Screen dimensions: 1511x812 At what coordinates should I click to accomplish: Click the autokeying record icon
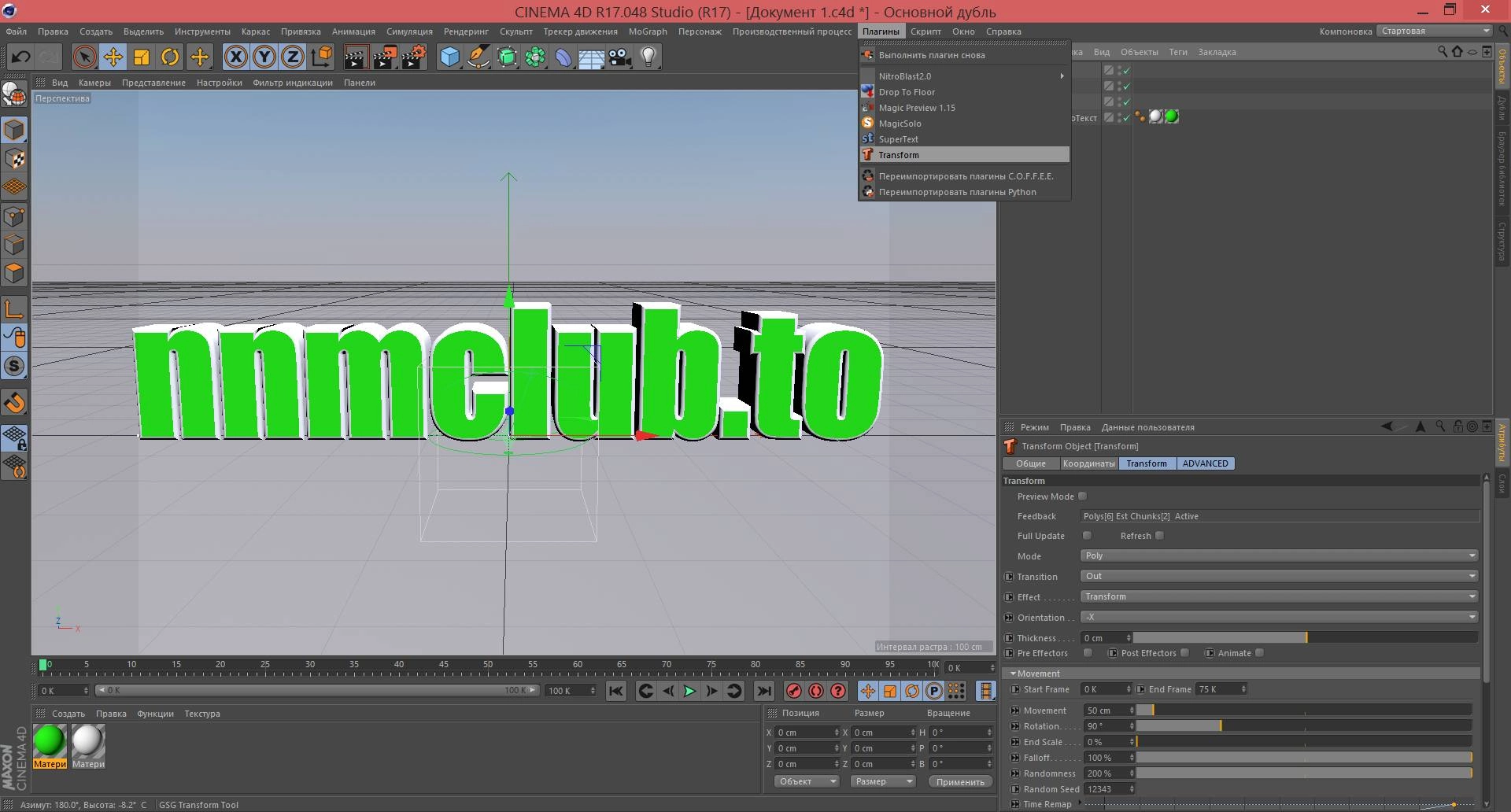(x=816, y=691)
